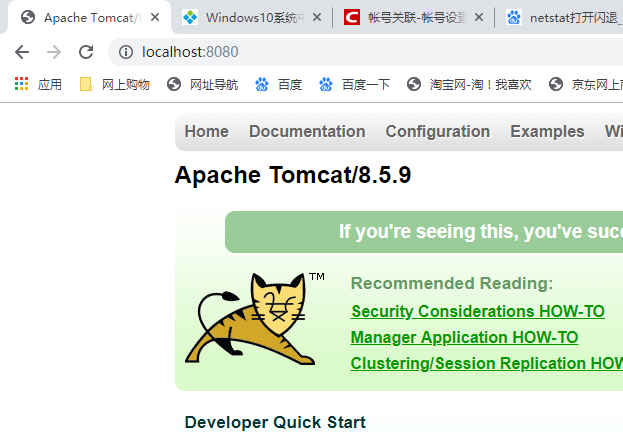
Task: Open the Configuration menu item
Action: click(x=437, y=132)
